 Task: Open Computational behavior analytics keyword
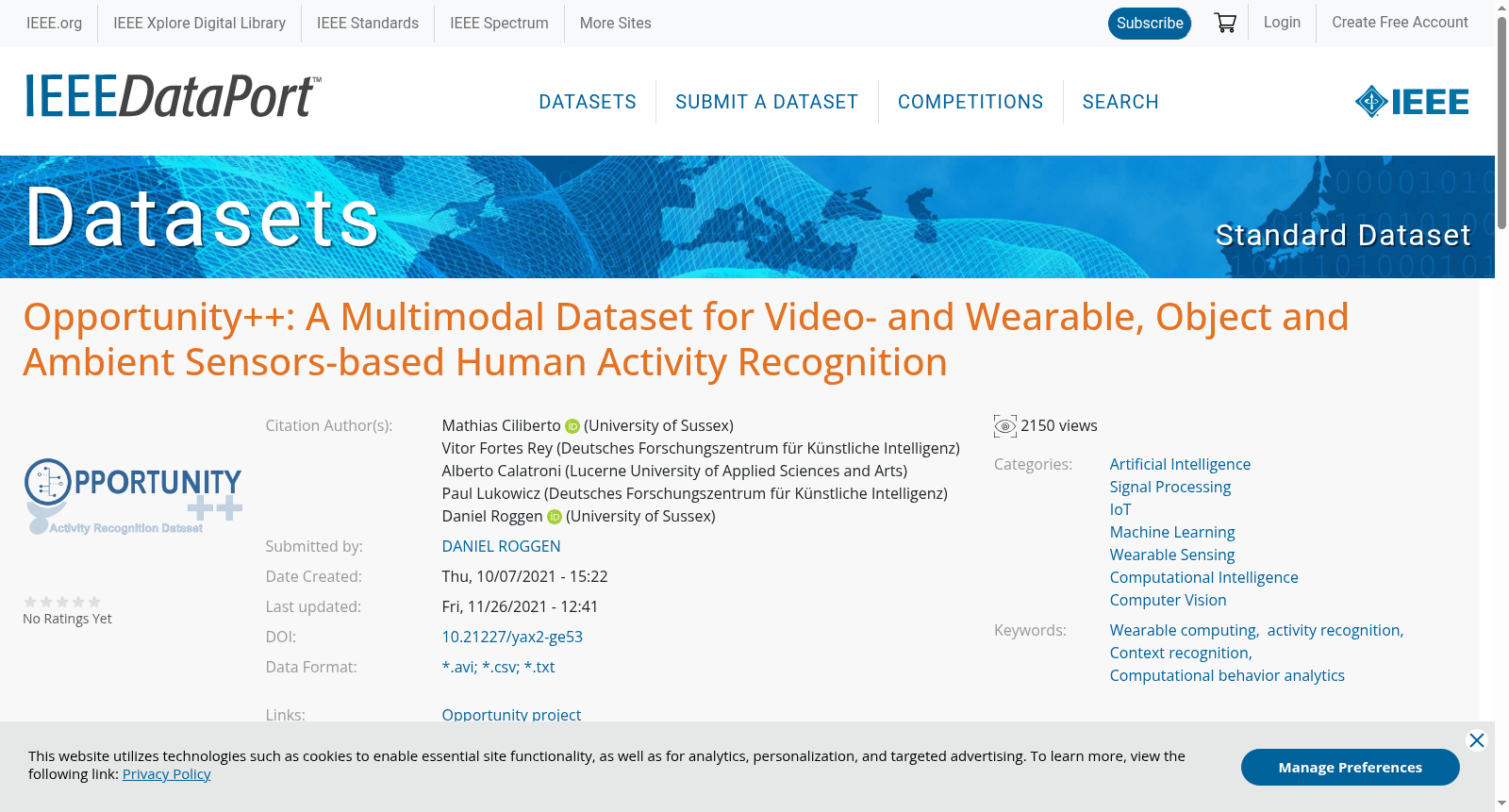pos(1227,676)
